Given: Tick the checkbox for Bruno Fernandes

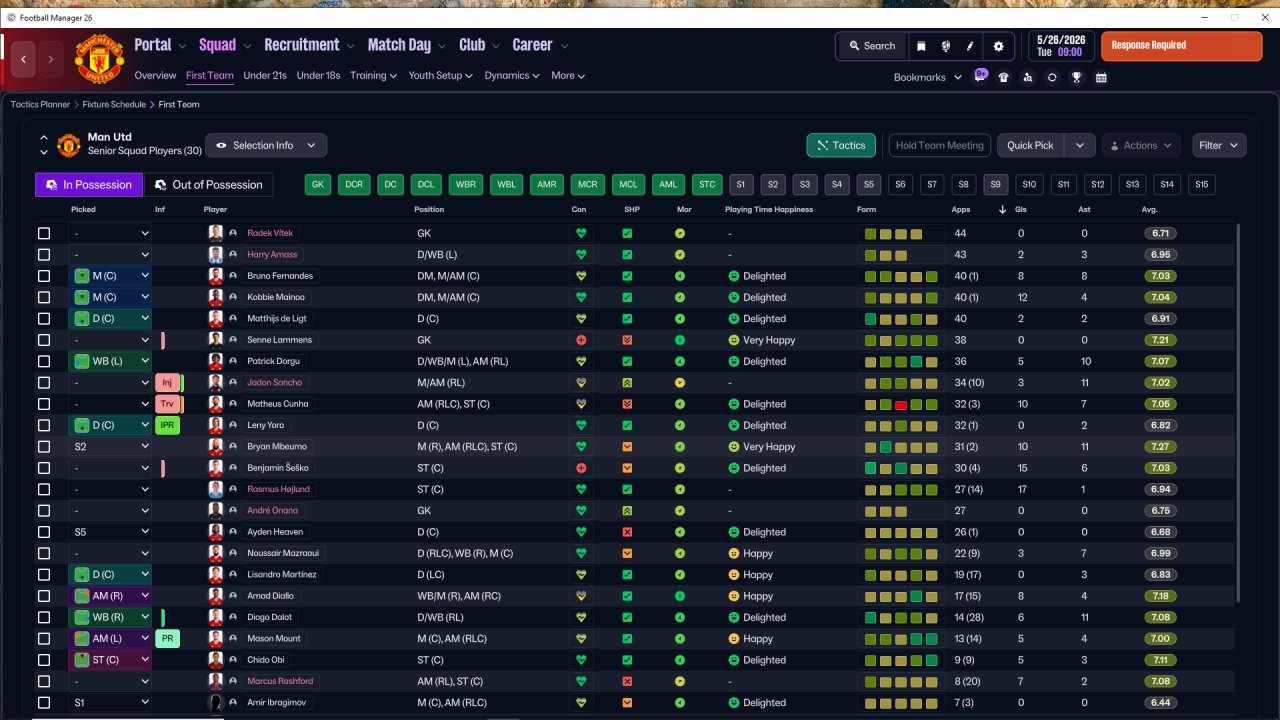Looking at the screenshot, I should coord(44,276).
